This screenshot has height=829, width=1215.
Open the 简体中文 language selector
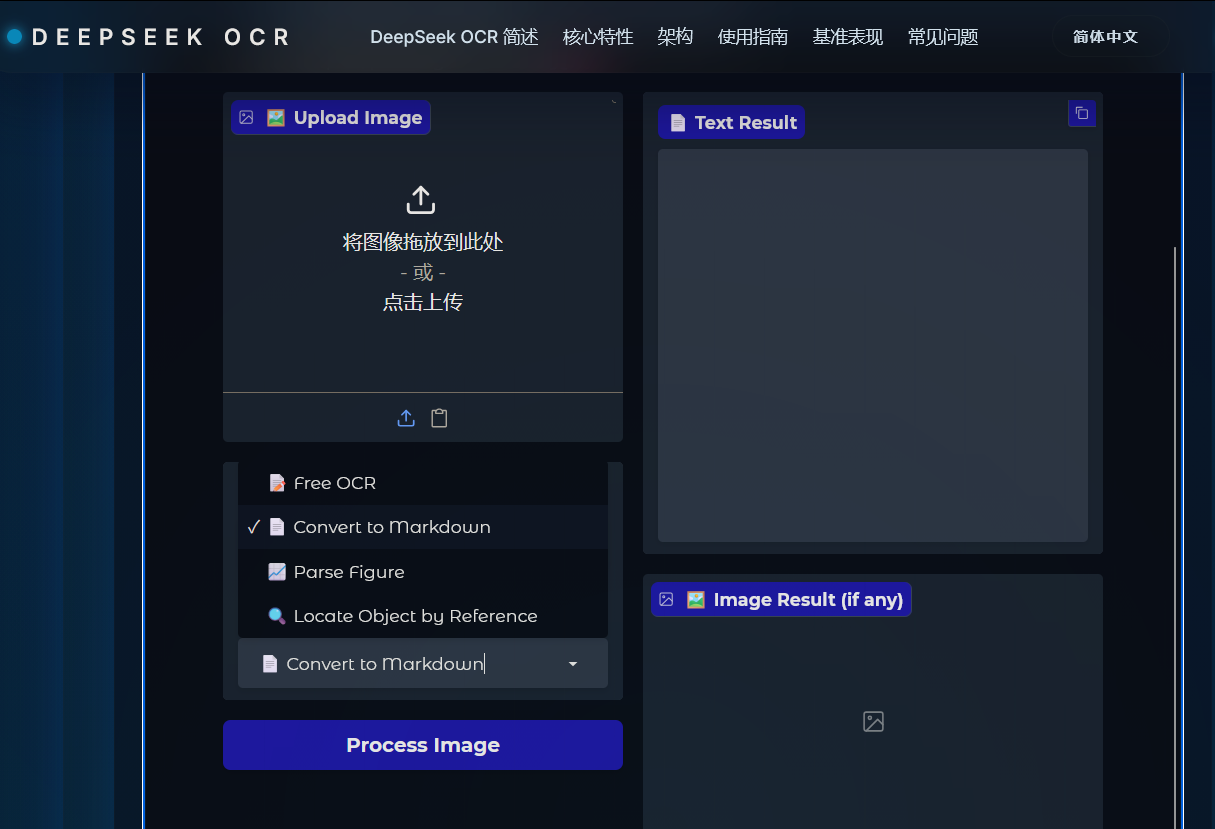click(1105, 37)
